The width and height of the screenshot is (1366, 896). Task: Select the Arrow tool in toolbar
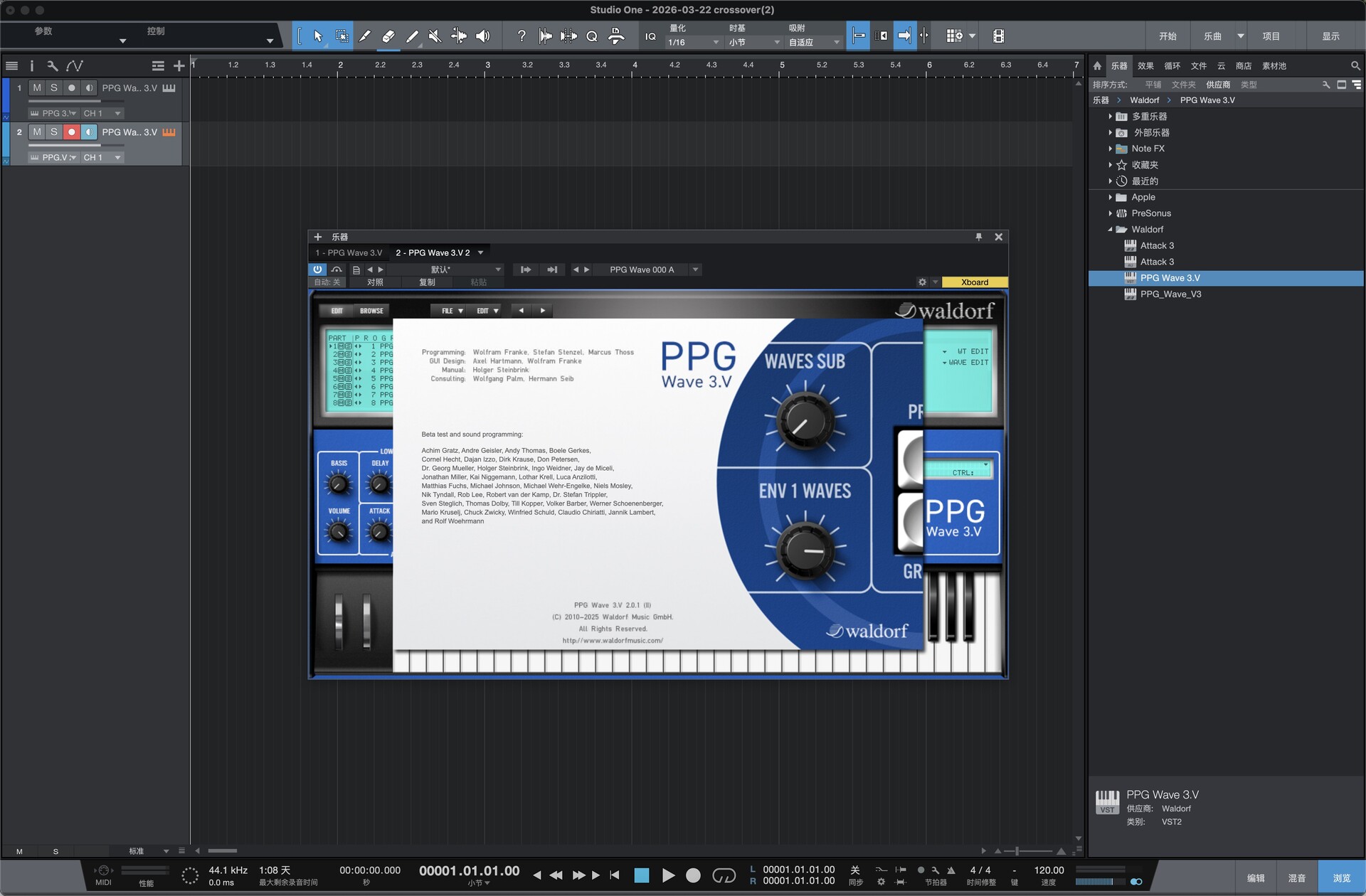coord(318,36)
